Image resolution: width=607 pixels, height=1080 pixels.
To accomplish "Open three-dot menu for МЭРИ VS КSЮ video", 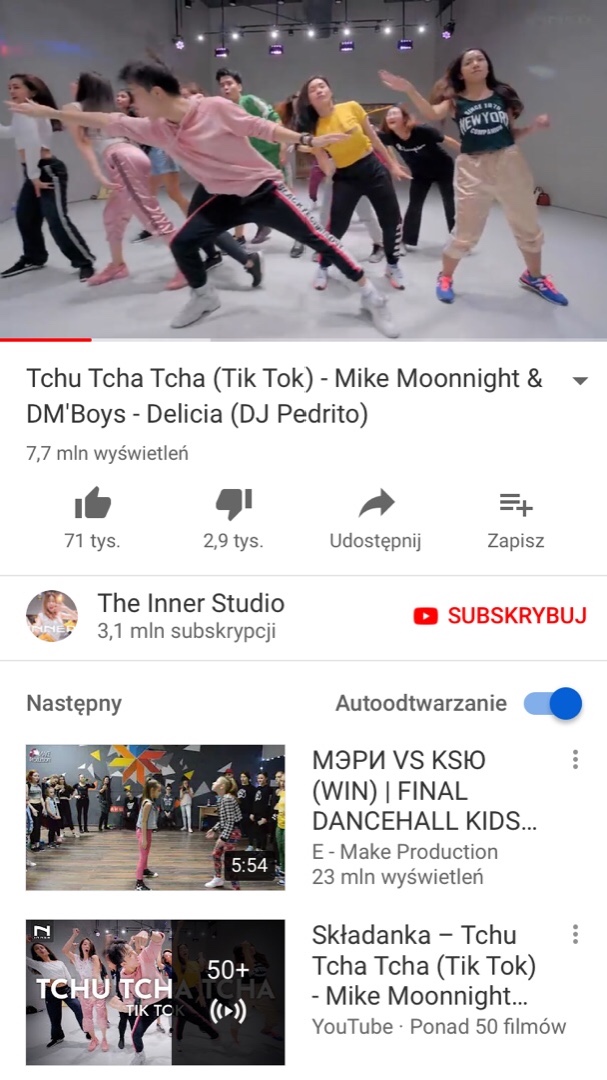I will [x=575, y=759].
